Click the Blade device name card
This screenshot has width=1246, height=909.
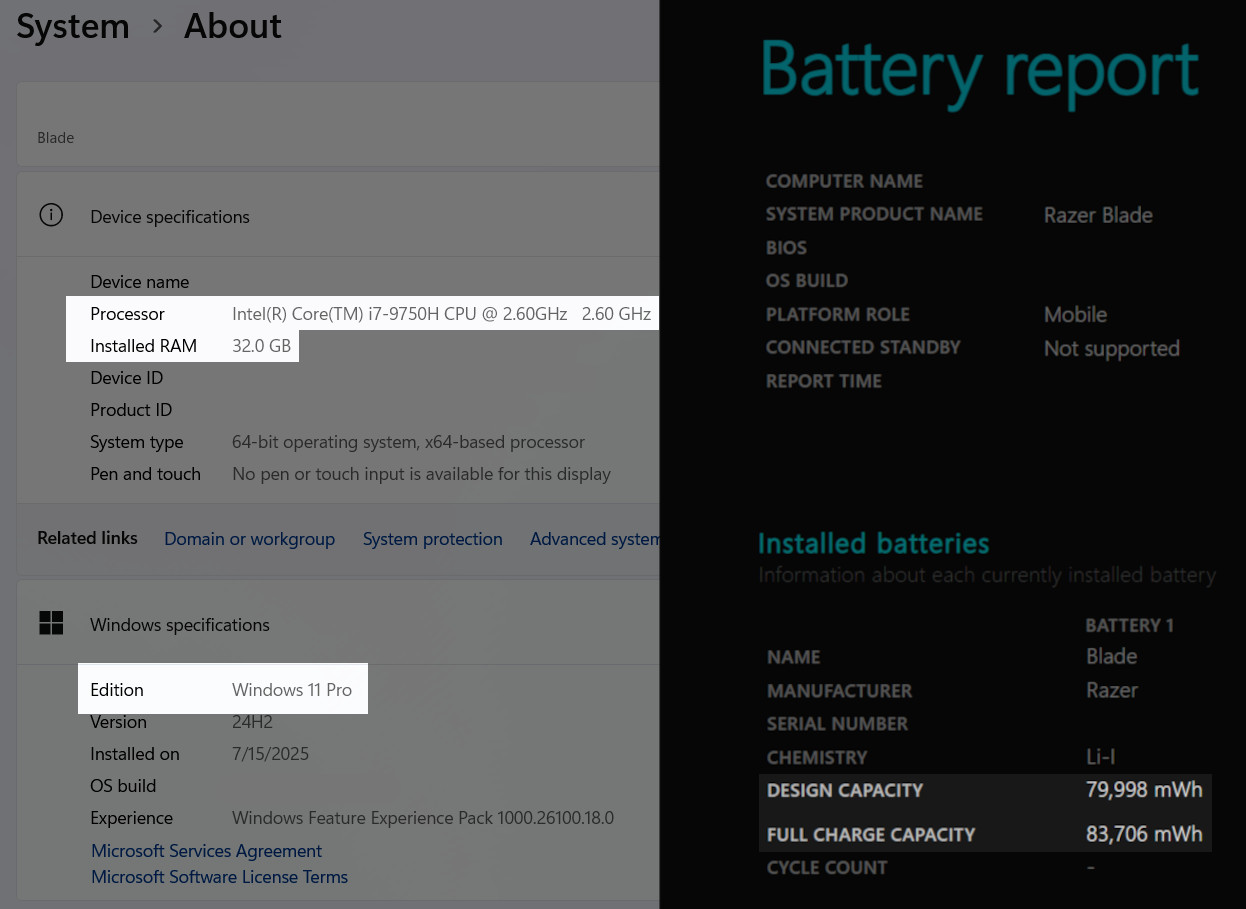pyautogui.click(x=338, y=125)
